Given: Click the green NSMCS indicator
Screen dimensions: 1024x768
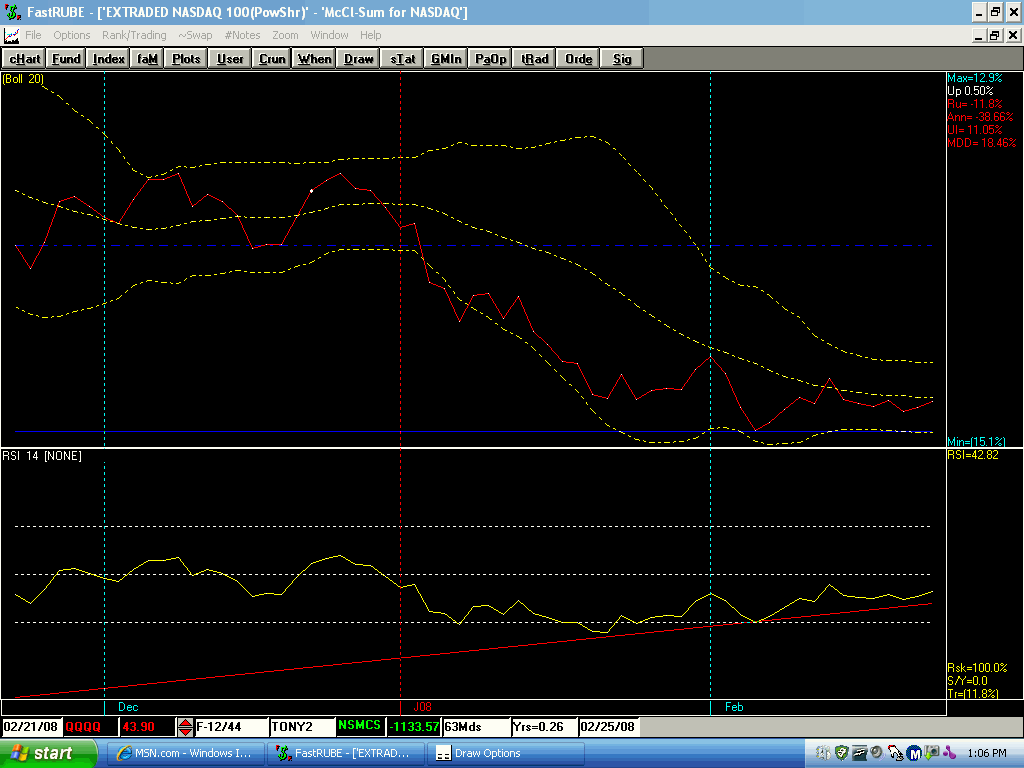Looking at the screenshot, I should pos(359,726).
